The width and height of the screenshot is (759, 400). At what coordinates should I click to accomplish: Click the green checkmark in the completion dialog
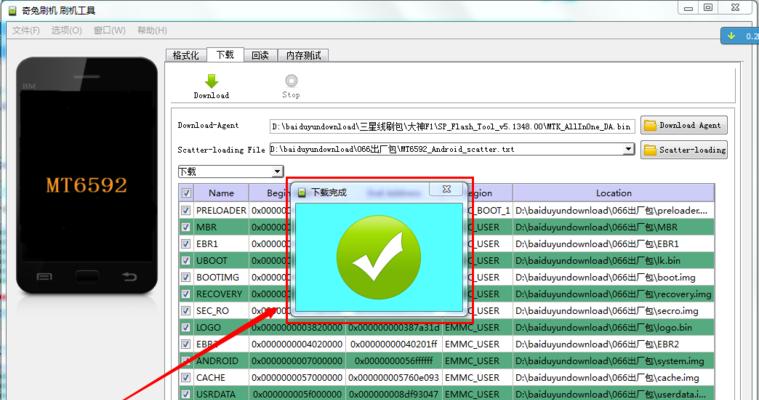point(379,257)
